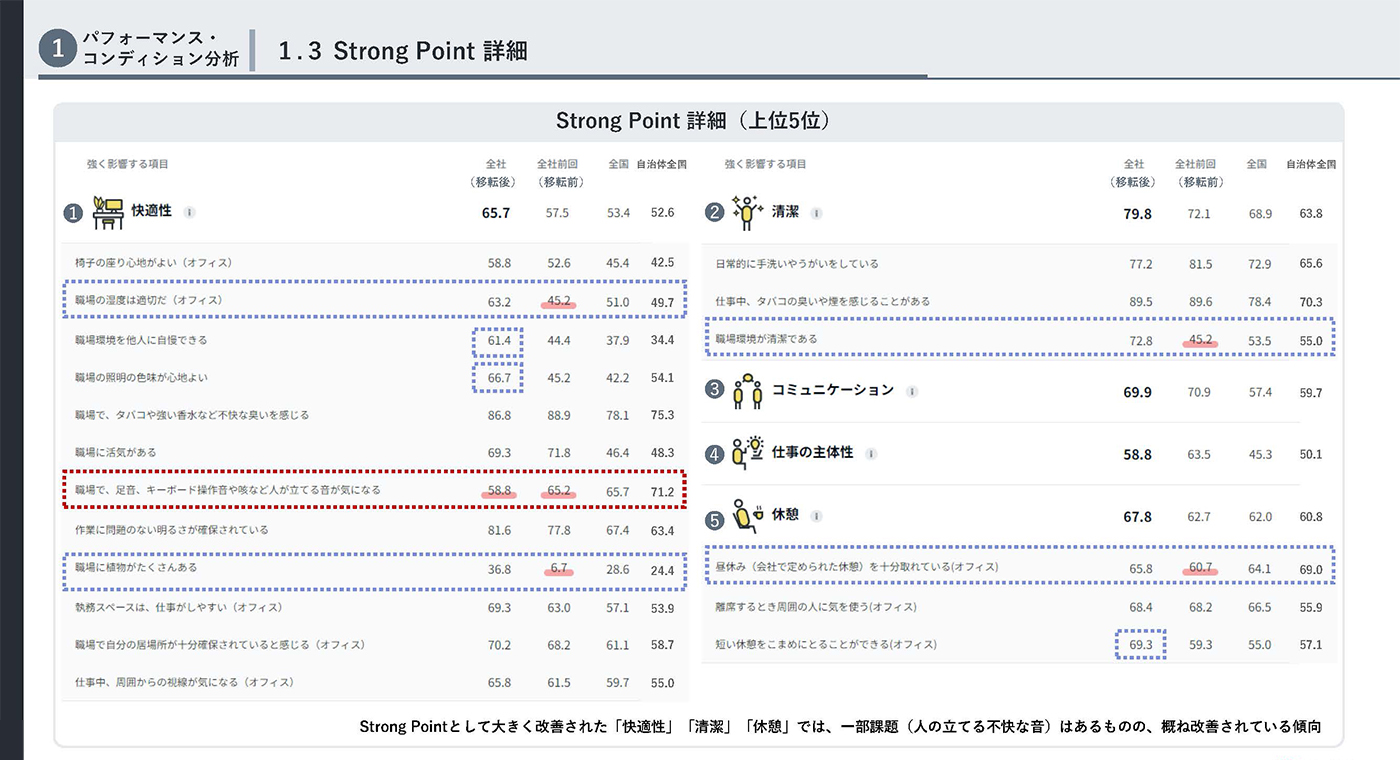Open info icon next to コミュニケーション

[x=911, y=392]
